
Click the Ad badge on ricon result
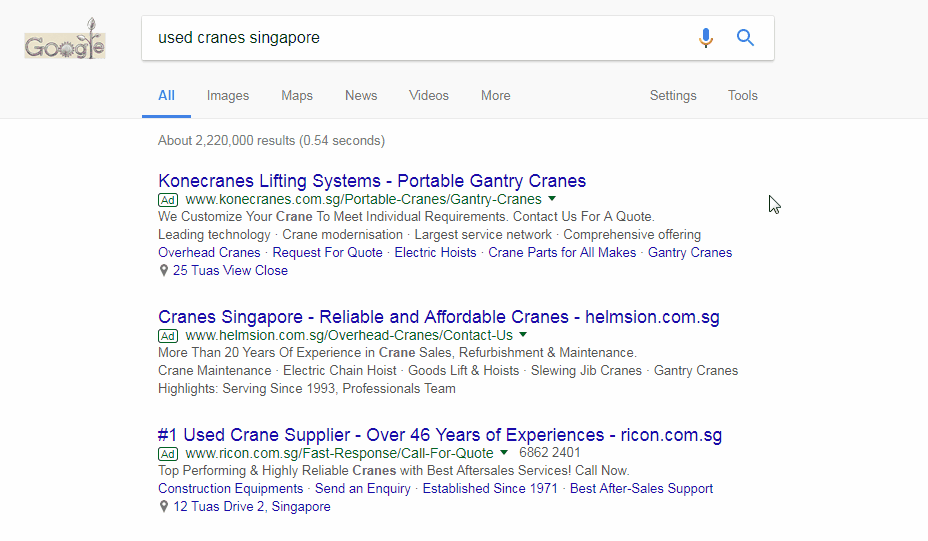click(168, 454)
